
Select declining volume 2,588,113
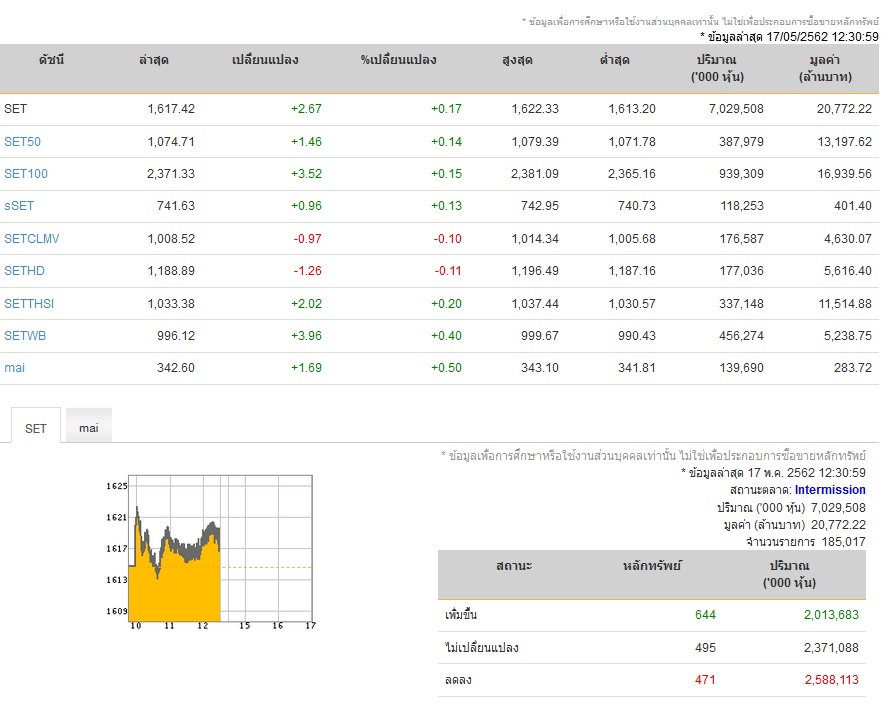coord(832,680)
